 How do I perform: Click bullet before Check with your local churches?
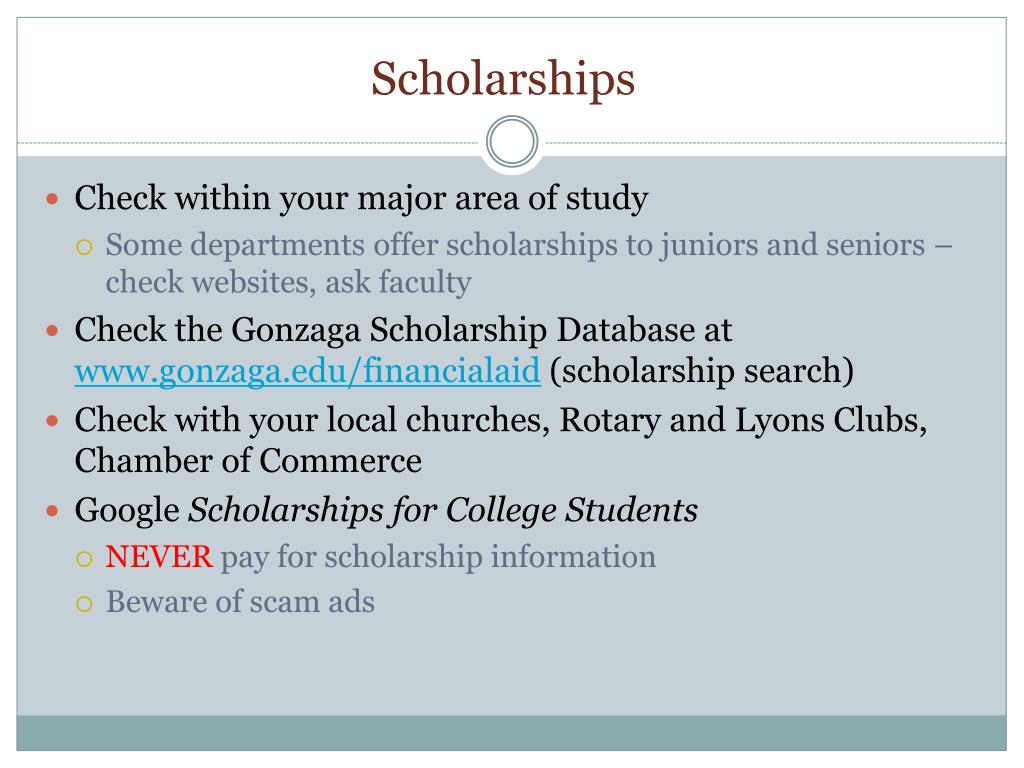[x=53, y=421]
